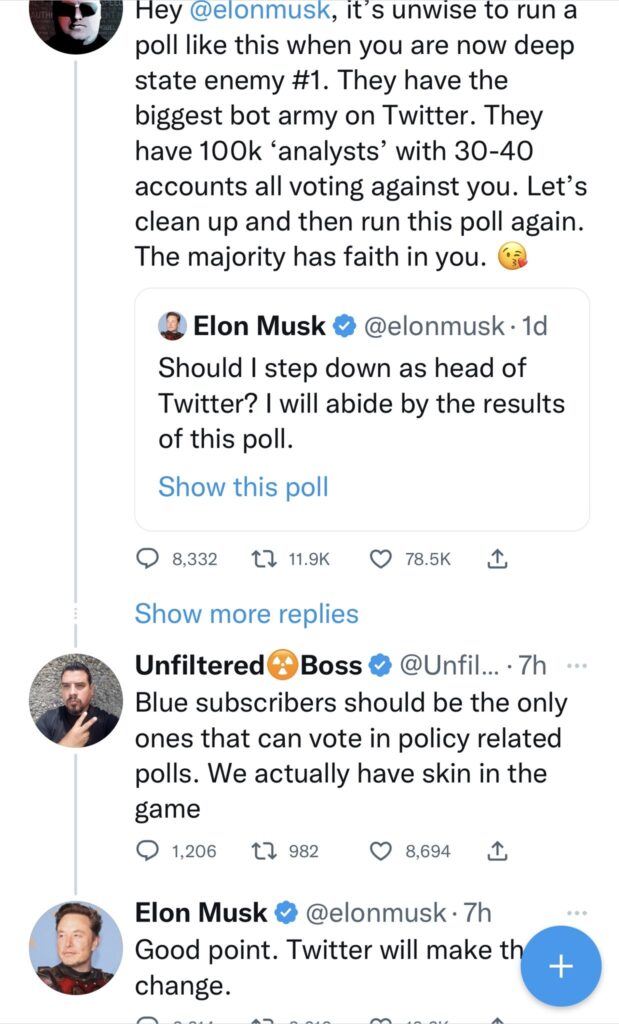Click reply icon on Kim Dotcom's tweet
619x1024 pixels.
tap(148, 560)
